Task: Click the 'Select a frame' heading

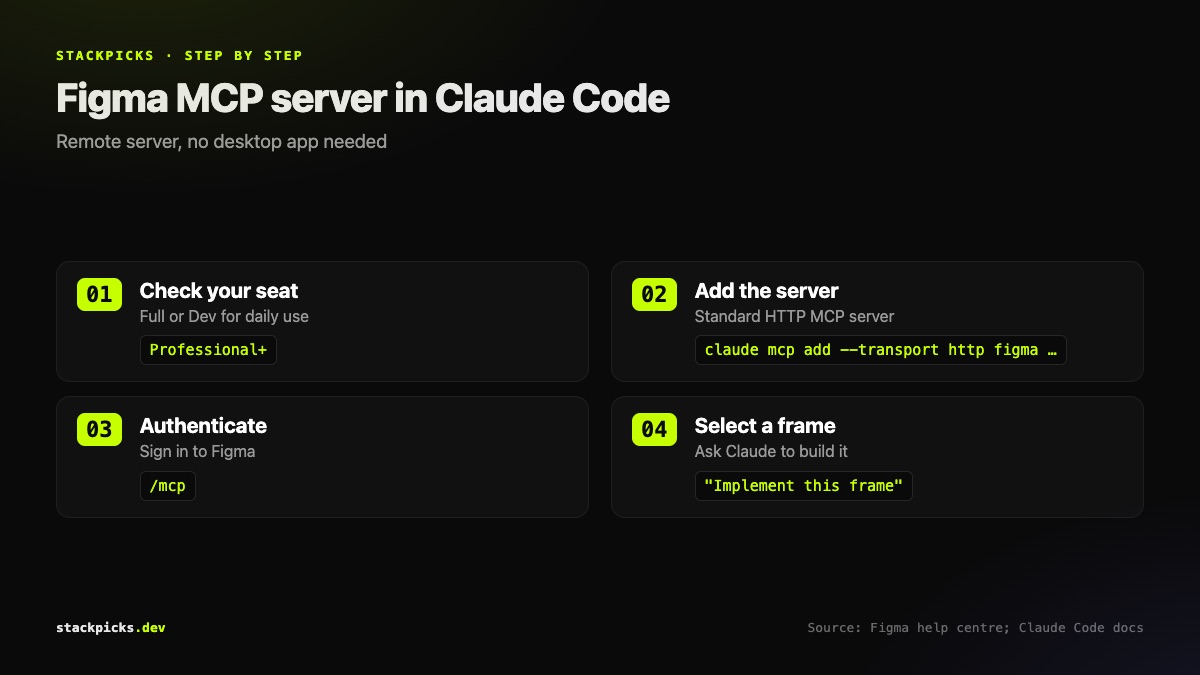Action: [x=765, y=426]
